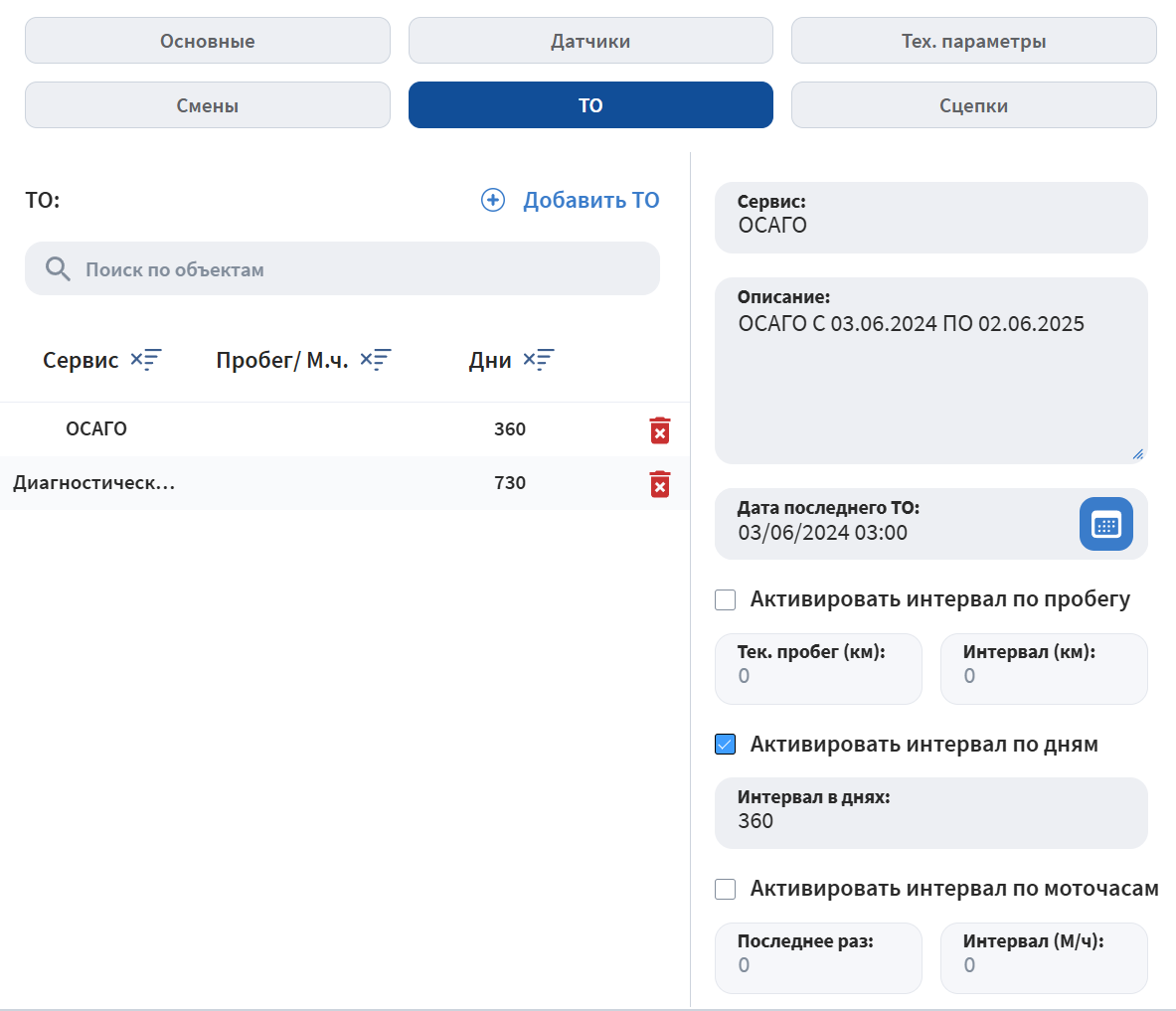Viewport: 1176px width, 1011px height.
Task: Go to the Сцепки tab
Action: [x=973, y=105]
